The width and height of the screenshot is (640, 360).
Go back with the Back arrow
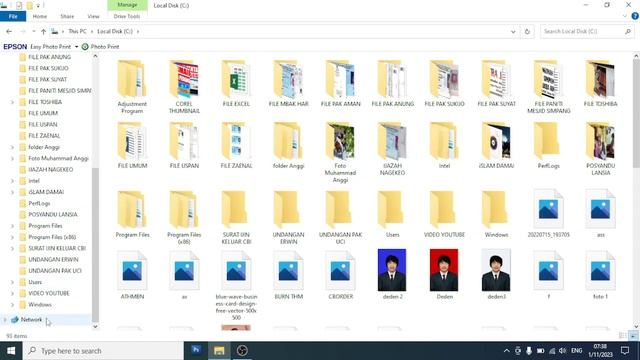[x=9, y=31]
